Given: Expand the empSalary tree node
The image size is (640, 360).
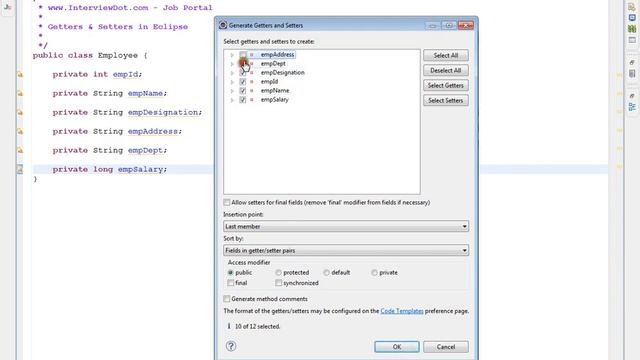Looking at the screenshot, I should click(x=232, y=100).
